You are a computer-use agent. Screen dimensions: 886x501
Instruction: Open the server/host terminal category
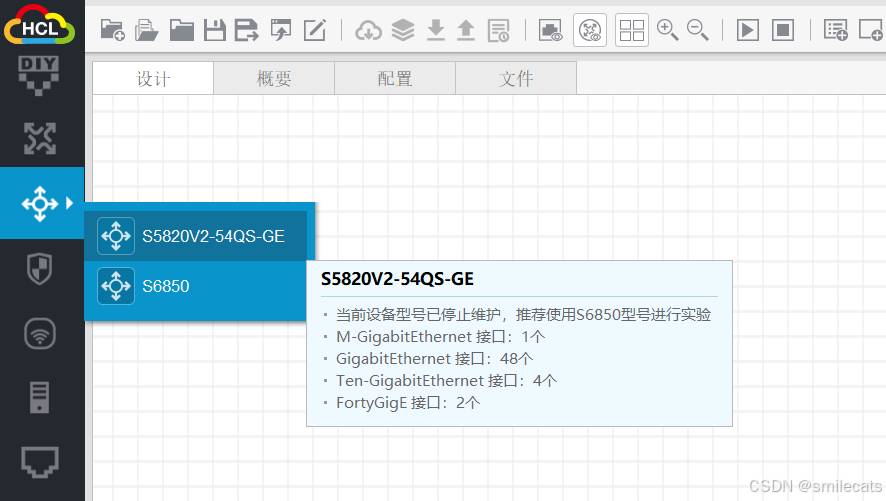click(x=40, y=397)
